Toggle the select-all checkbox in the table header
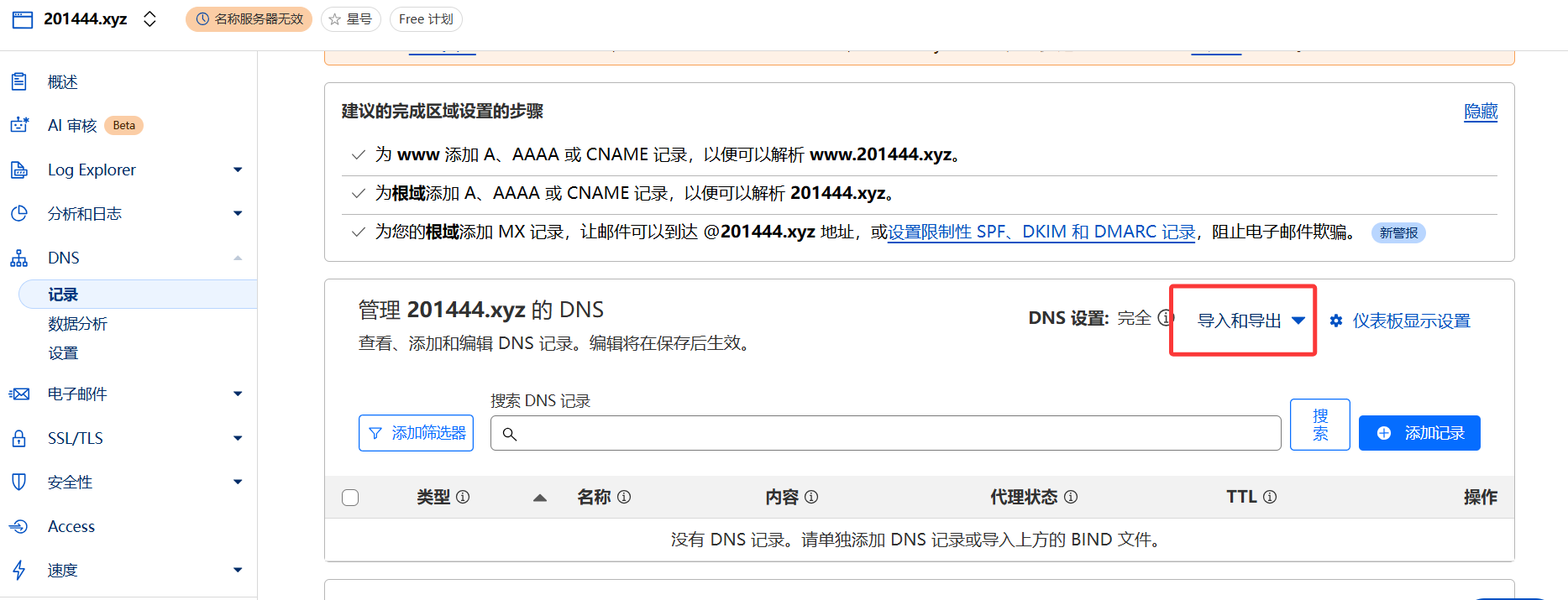 (350, 498)
